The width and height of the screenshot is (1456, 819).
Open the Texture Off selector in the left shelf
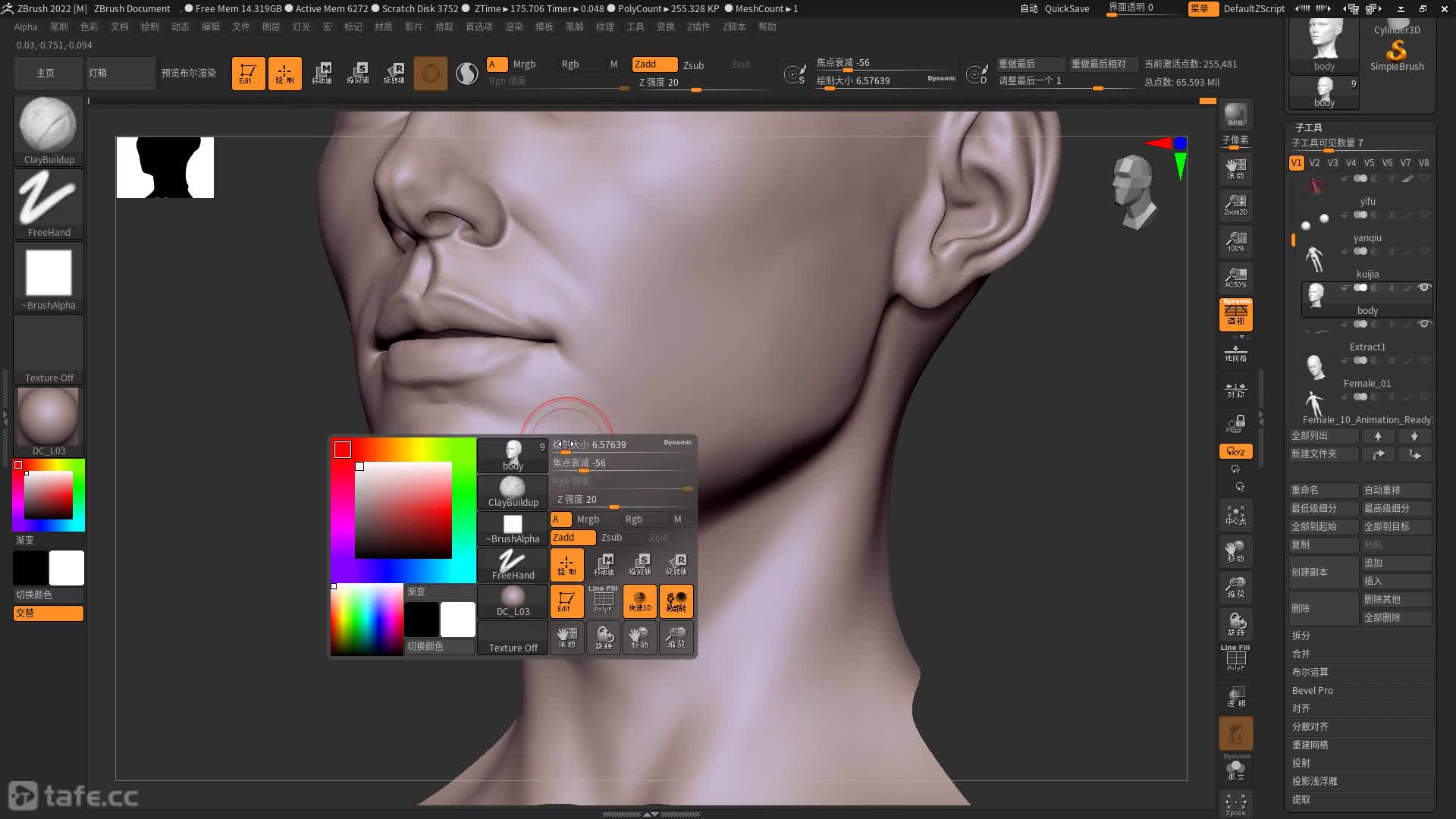point(49,349)
